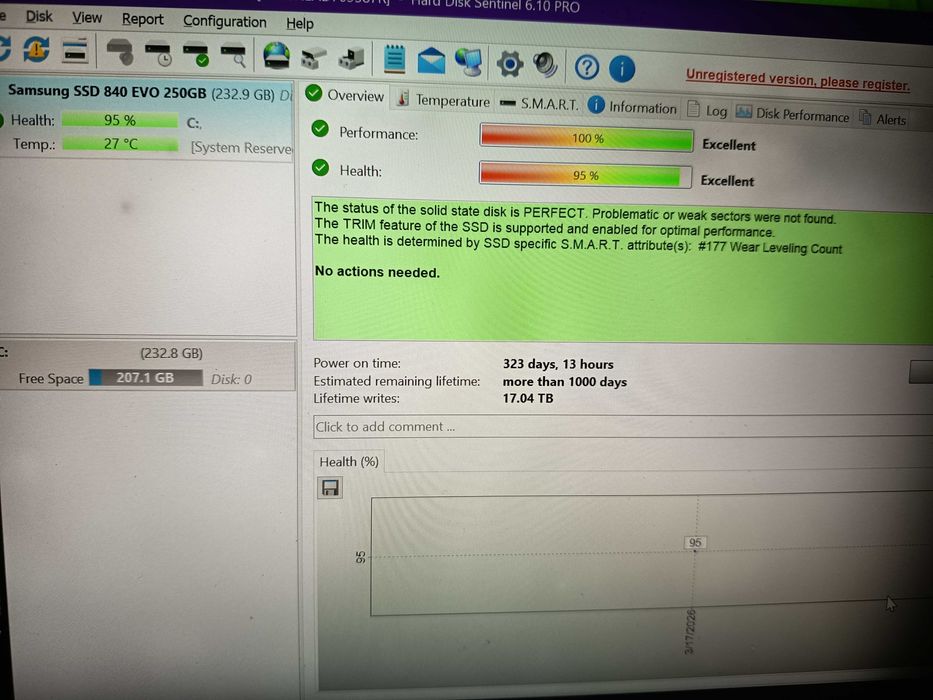Open the gear configuration icon
Viewport: 933px width, 700px height.
point(509,64)
